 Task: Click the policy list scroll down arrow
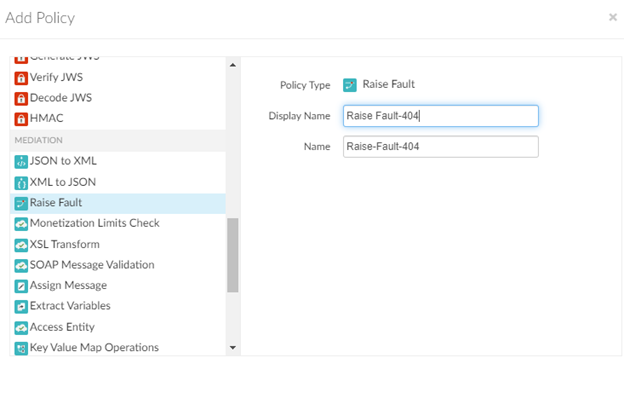coord(233,348)
